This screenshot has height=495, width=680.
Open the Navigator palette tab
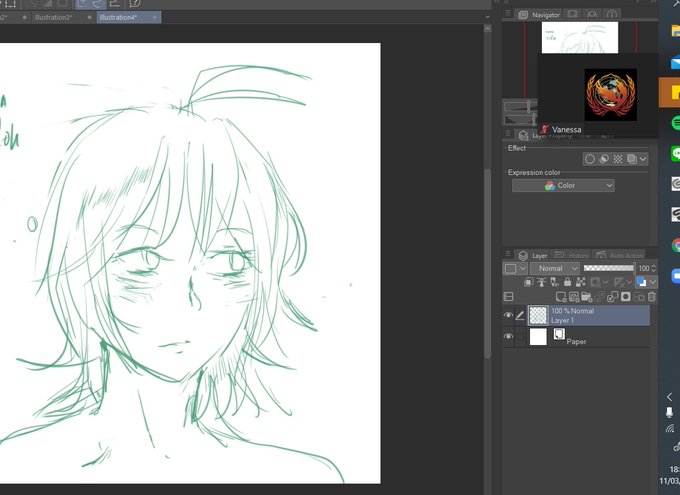click(539, 15)
